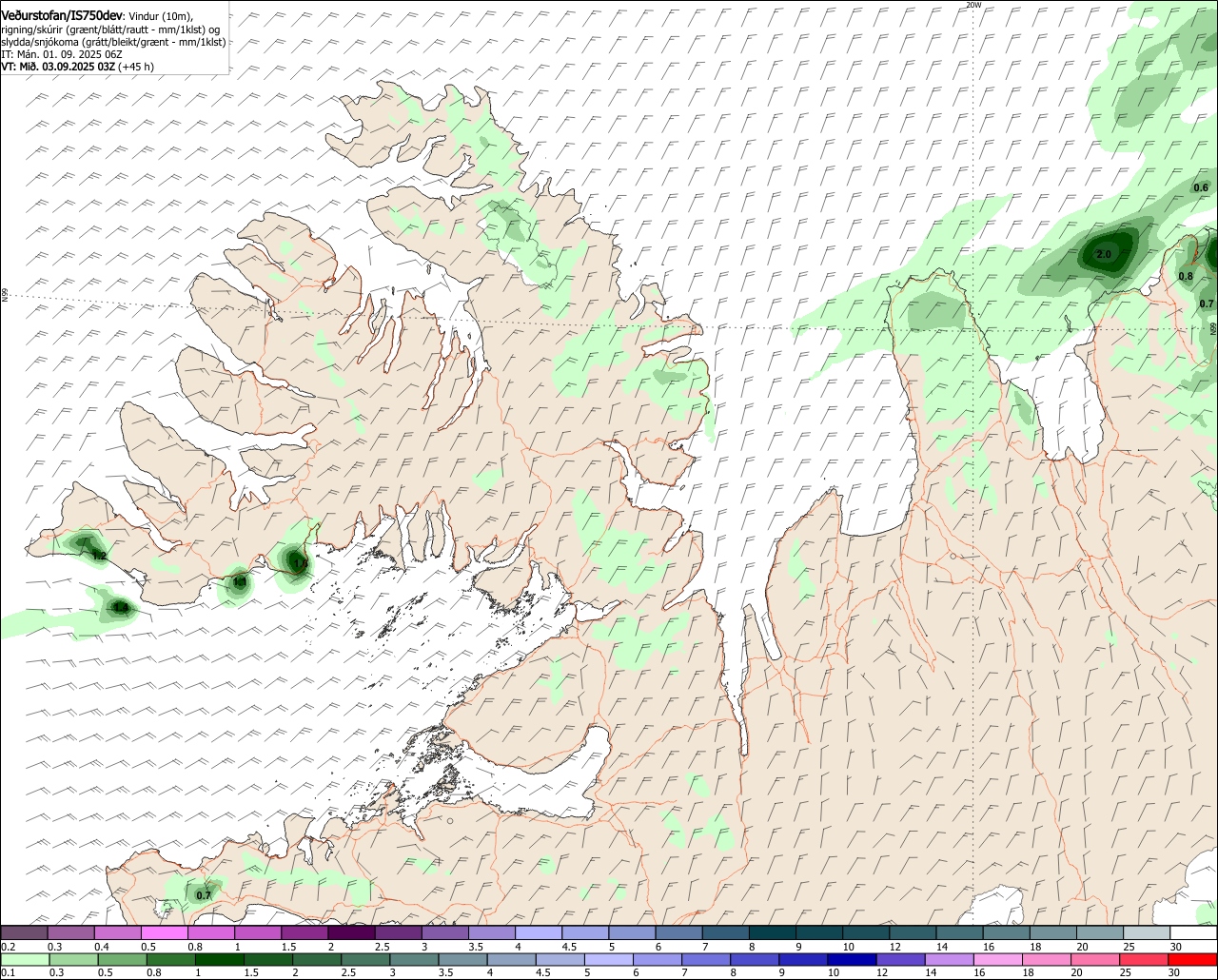This screenshot has height=980, width=1218.
Task: Pick the top-row legend swatch between 0.3 and 0.4
Action: pos(70,932)
